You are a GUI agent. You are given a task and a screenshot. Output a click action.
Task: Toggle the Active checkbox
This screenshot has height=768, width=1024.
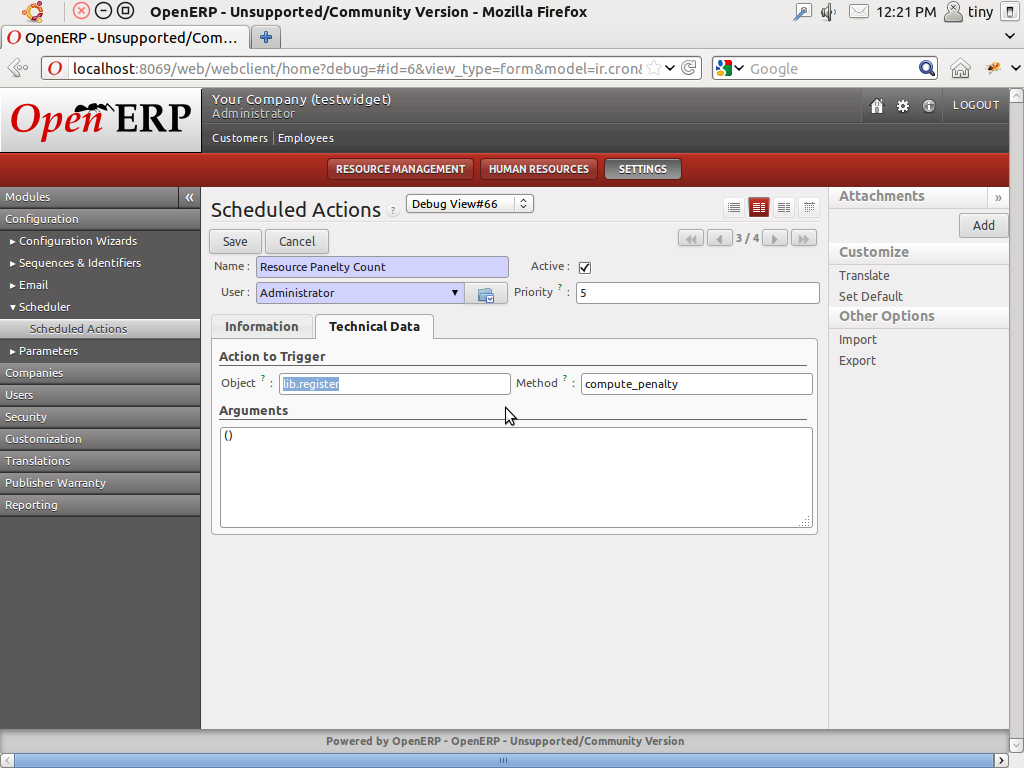[x=584, y=267]
